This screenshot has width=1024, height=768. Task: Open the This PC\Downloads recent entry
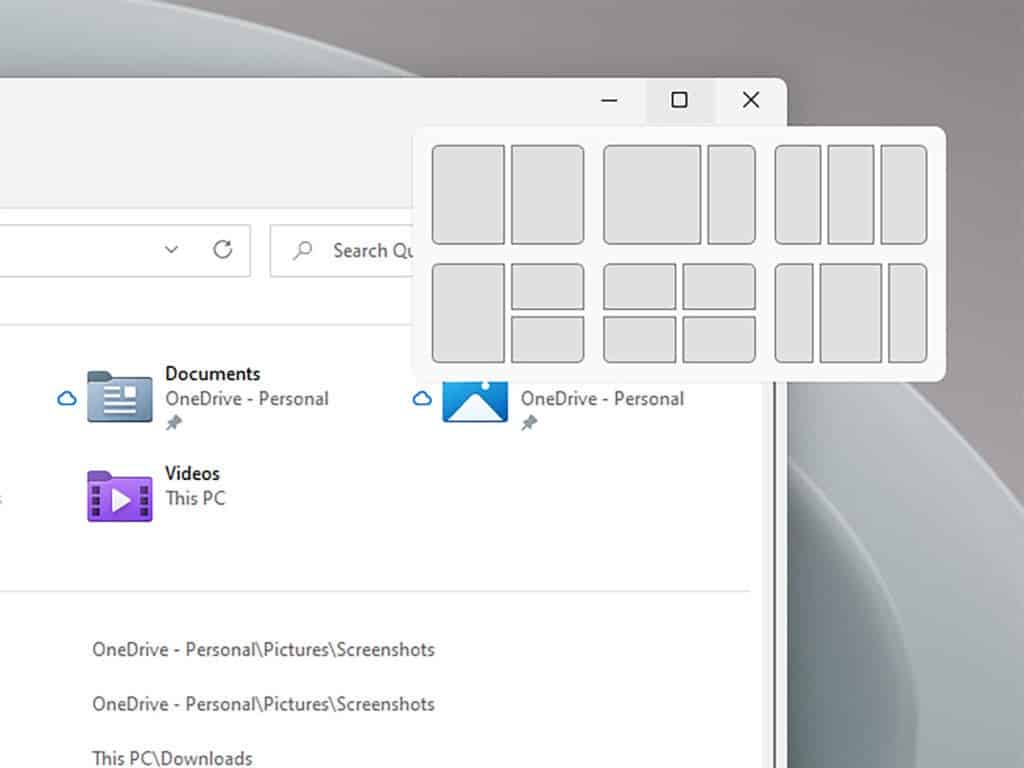(172, 758)
